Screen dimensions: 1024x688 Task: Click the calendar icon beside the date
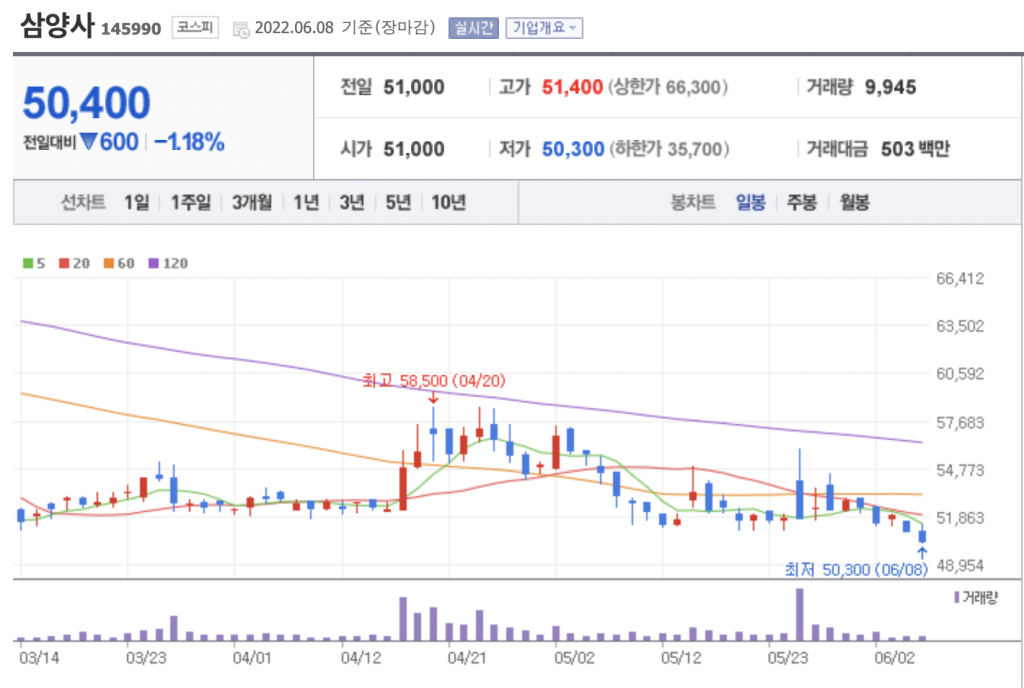pos(241,29)
